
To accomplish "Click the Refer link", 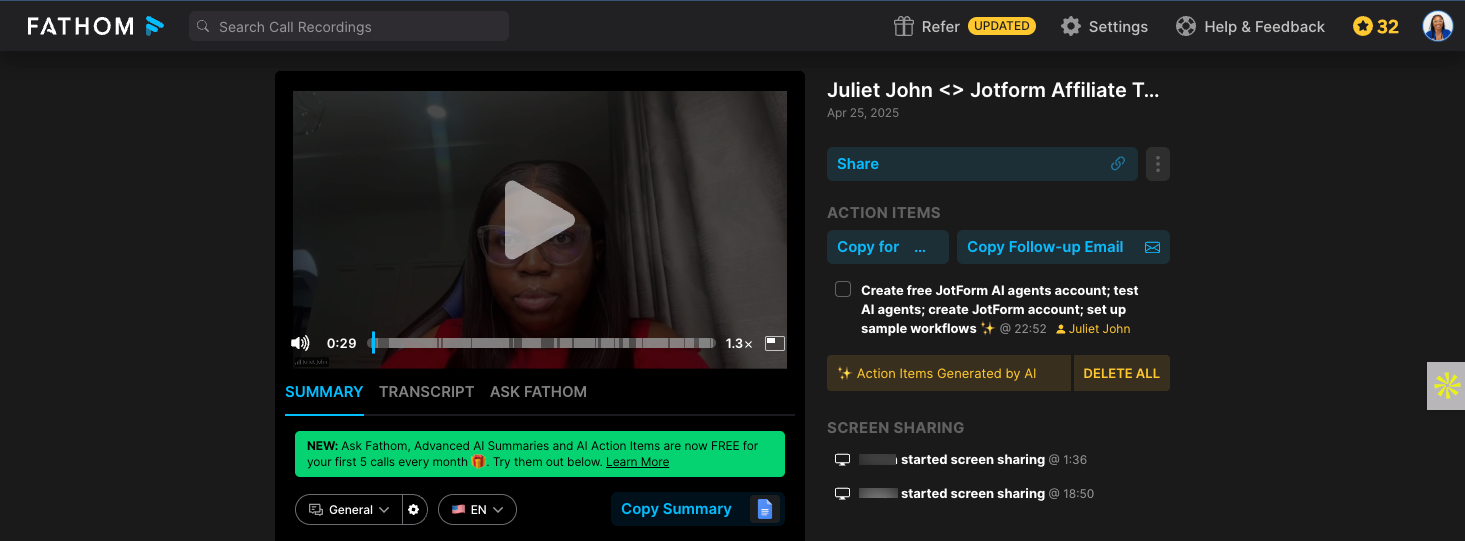I will pyautogui.click(x=940, y=27).
